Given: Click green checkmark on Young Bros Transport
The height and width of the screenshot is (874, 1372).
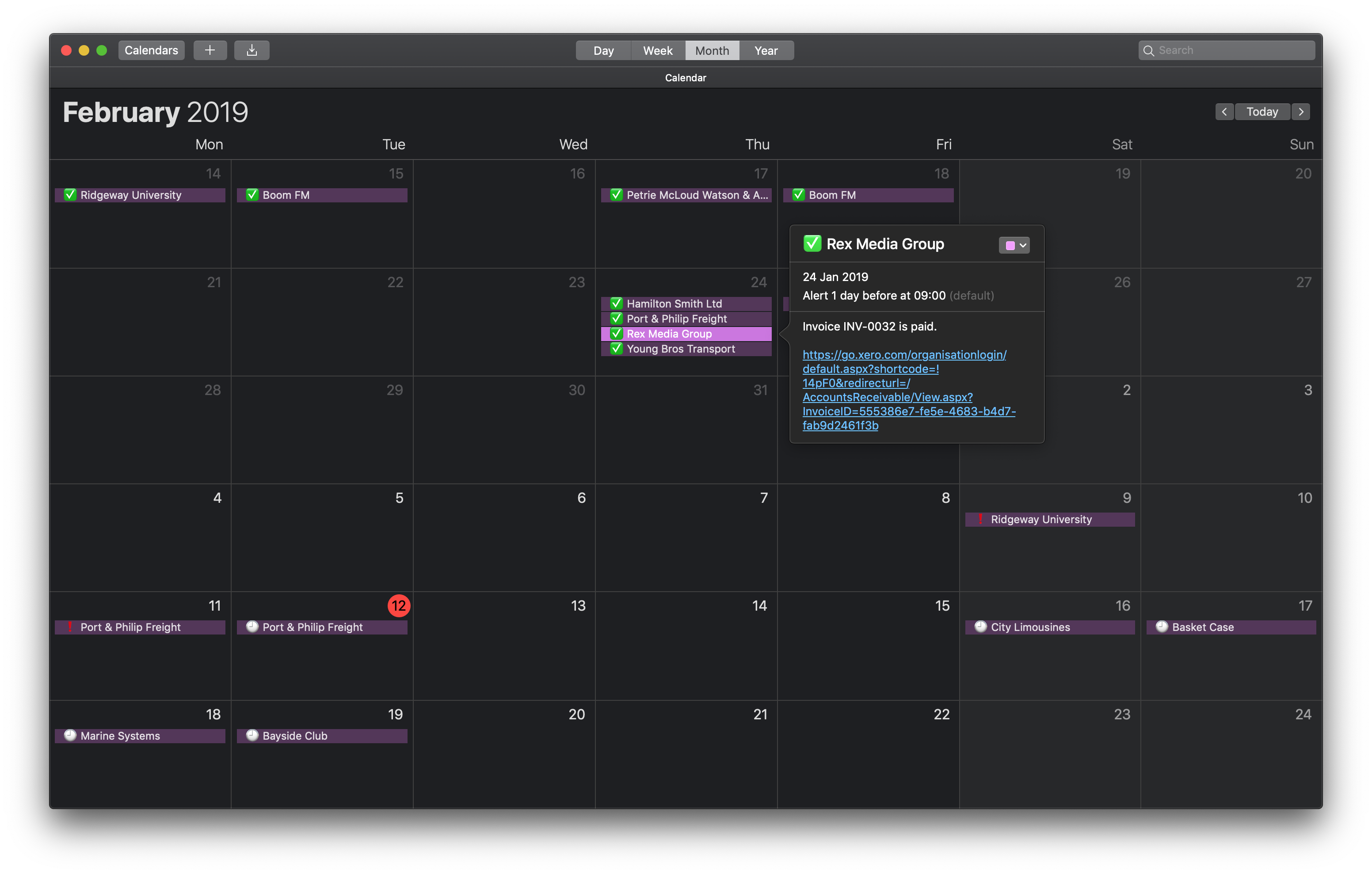Looking at the screenshot, I should click(616, 348).
